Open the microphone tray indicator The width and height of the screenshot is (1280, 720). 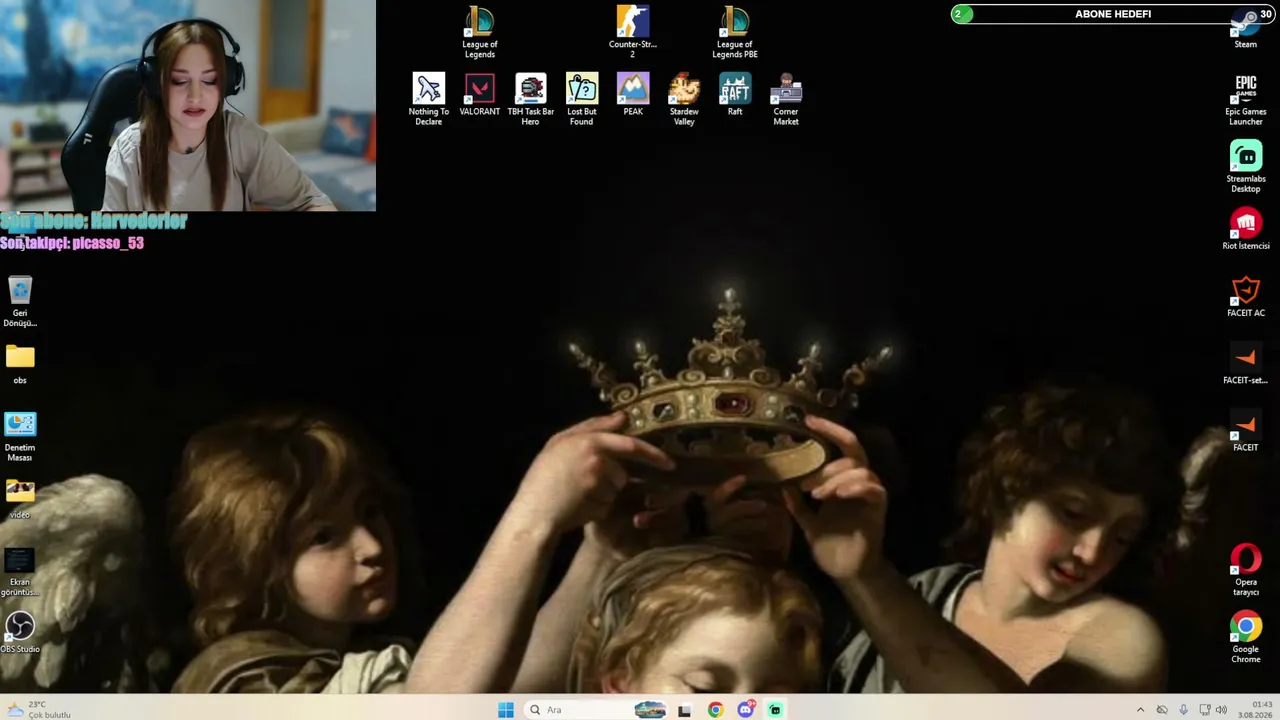(x=1183, y=710)
